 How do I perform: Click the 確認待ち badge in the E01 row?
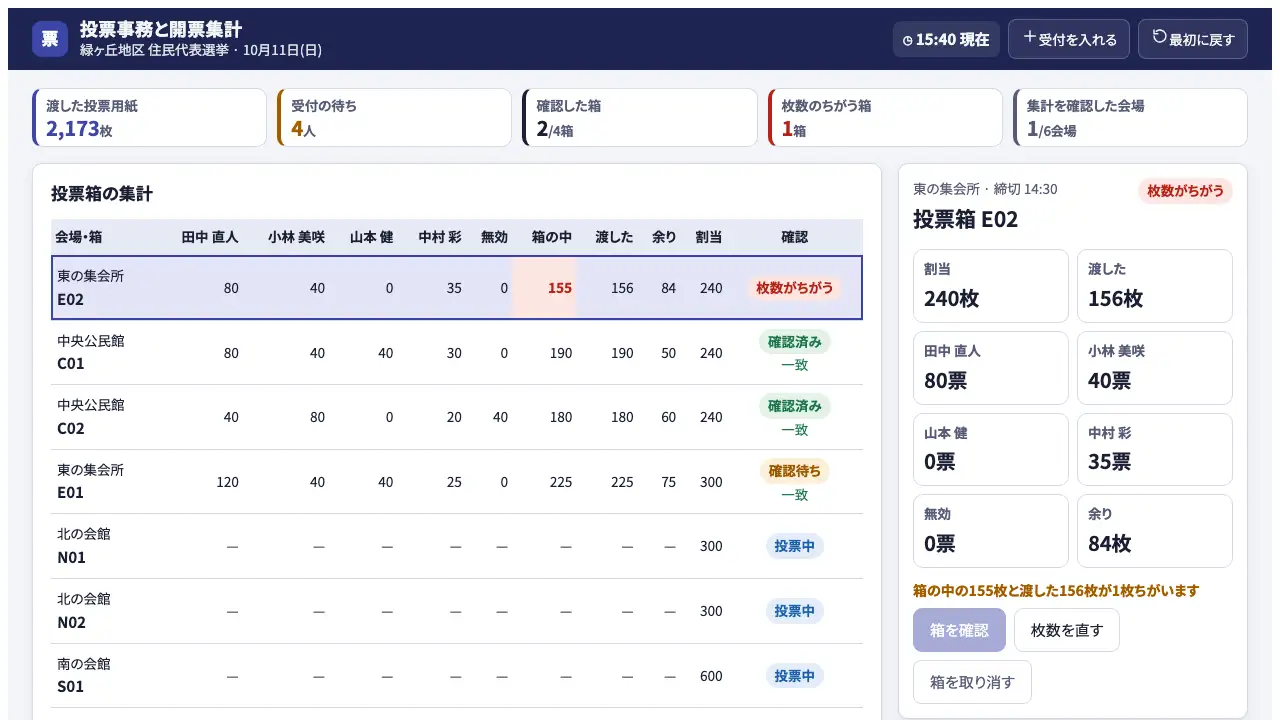pyautogui.click(x=794, y=471)
